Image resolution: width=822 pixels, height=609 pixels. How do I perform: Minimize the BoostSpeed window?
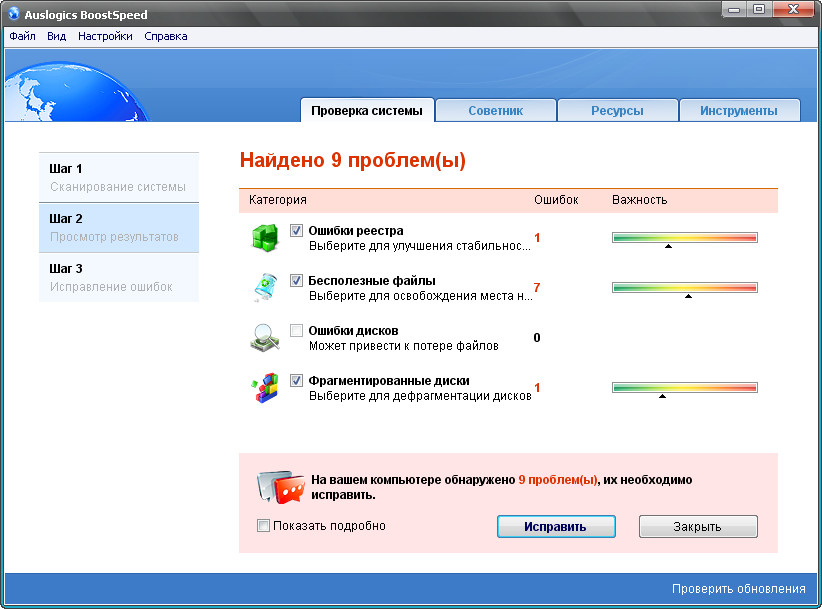click(734, 9)
